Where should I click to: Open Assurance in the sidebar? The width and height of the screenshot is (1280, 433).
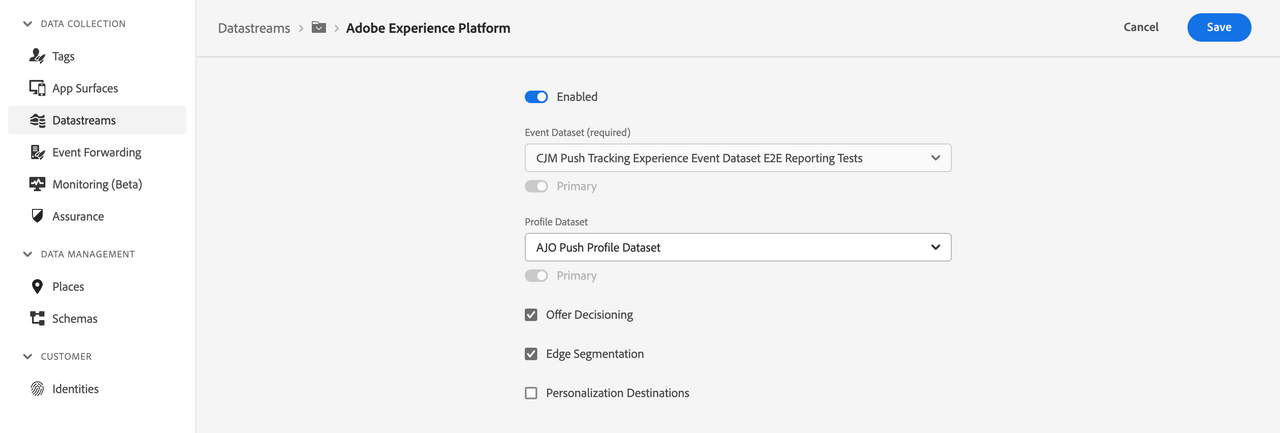tap(97, 216)
